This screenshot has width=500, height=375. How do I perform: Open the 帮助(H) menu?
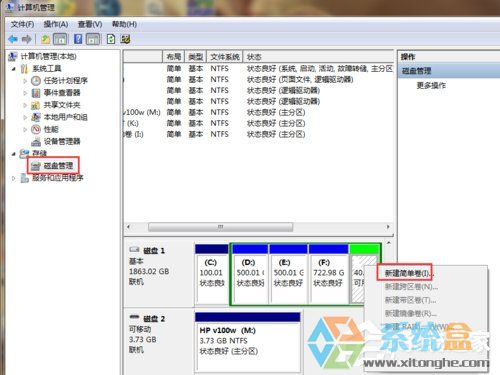(124, 24)
